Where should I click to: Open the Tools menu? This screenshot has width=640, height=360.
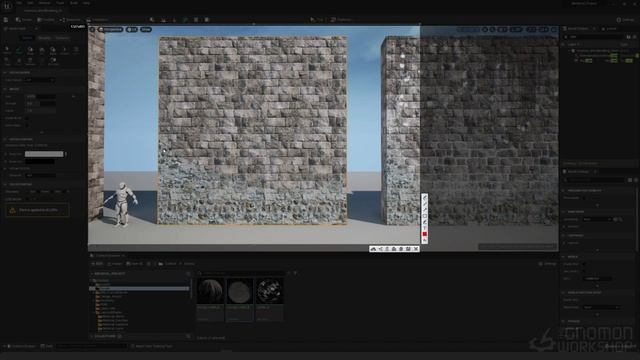pyautogui.click(x=60, y=3)
